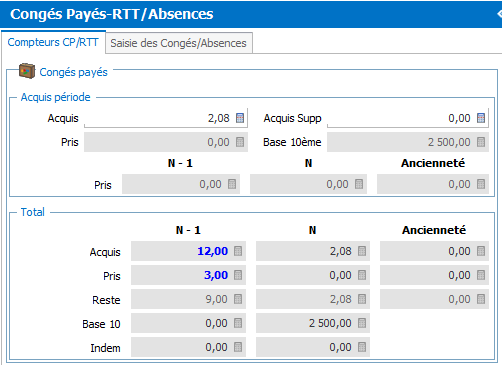502x365 pixels.
Task: Open the Saisie des Congés/Absences tab
Action: 179,43
